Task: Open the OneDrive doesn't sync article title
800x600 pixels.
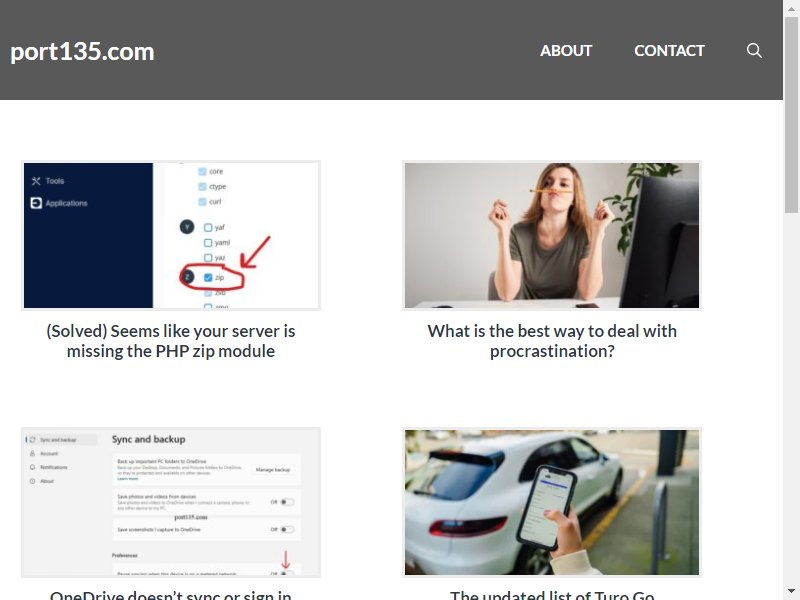Action: point(171,595)
